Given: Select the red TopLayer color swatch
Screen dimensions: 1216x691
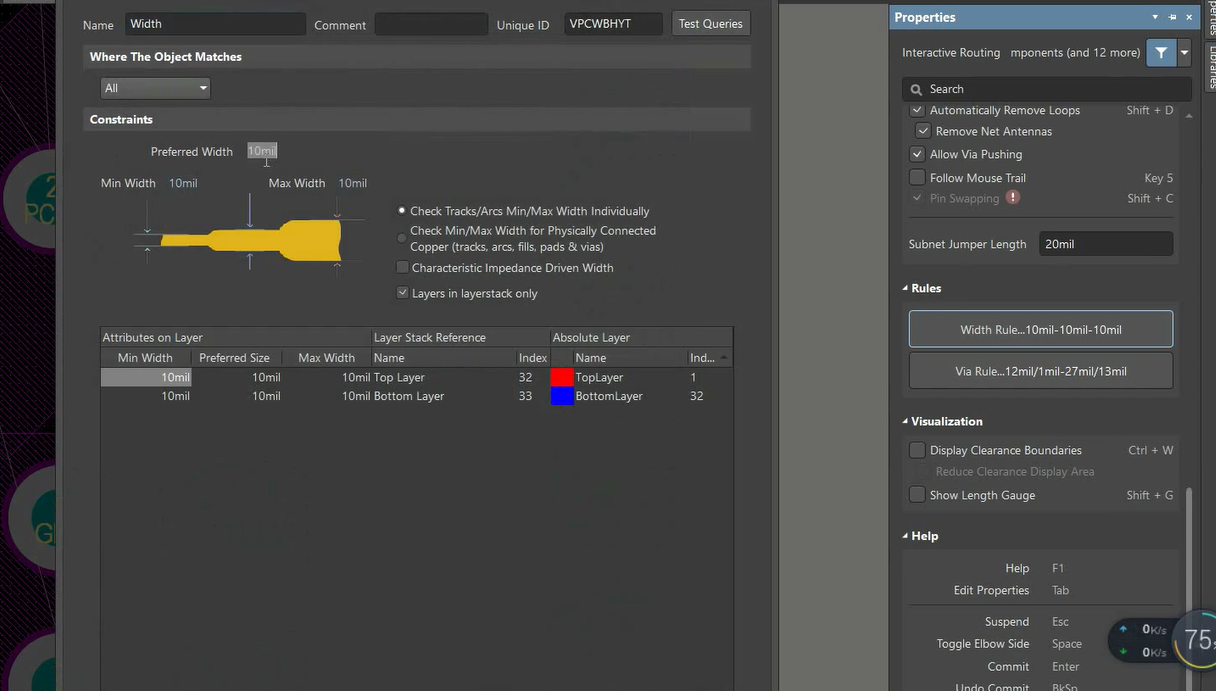Looking at the screenshot, I should (x=562, y=377).
